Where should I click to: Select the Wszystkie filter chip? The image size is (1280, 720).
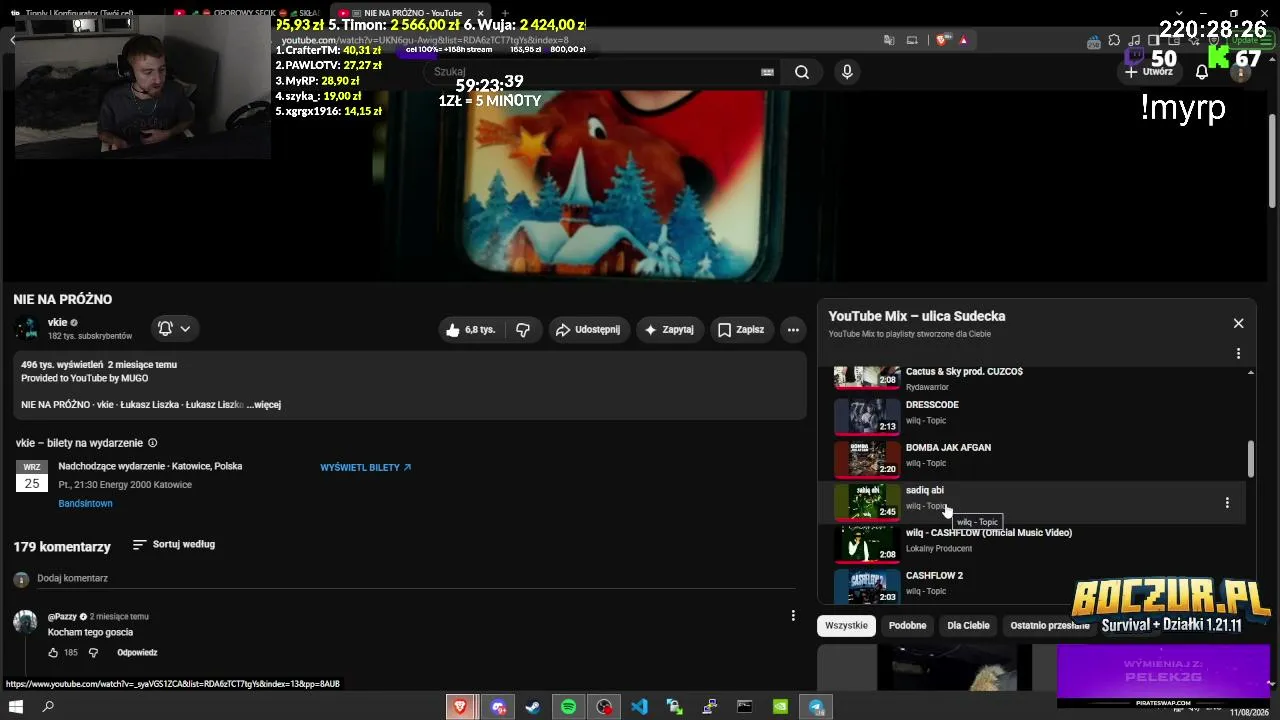pyautogui.click(x=846, y=626)
